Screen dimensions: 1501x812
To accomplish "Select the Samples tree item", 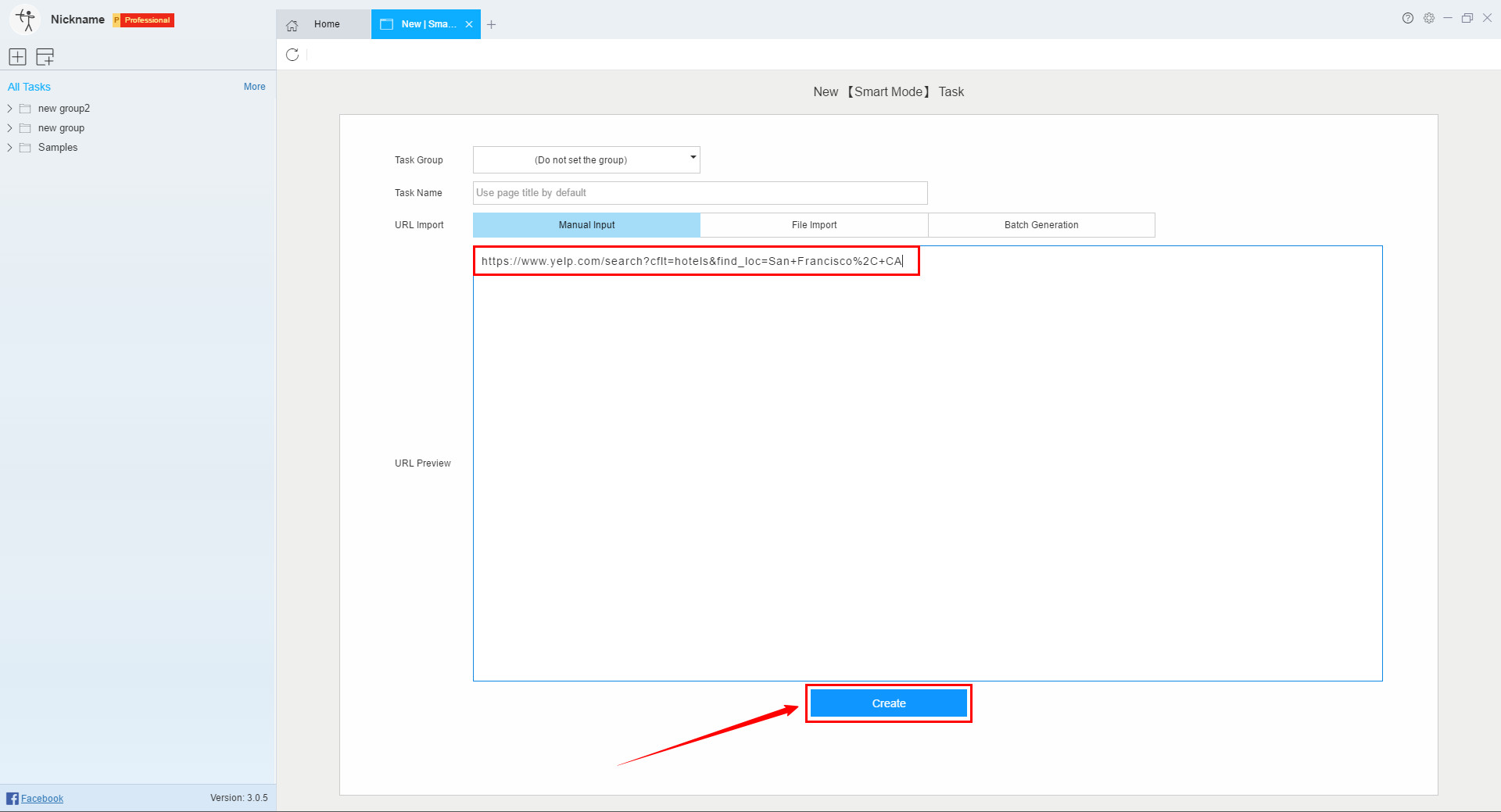I will point(58,148).
